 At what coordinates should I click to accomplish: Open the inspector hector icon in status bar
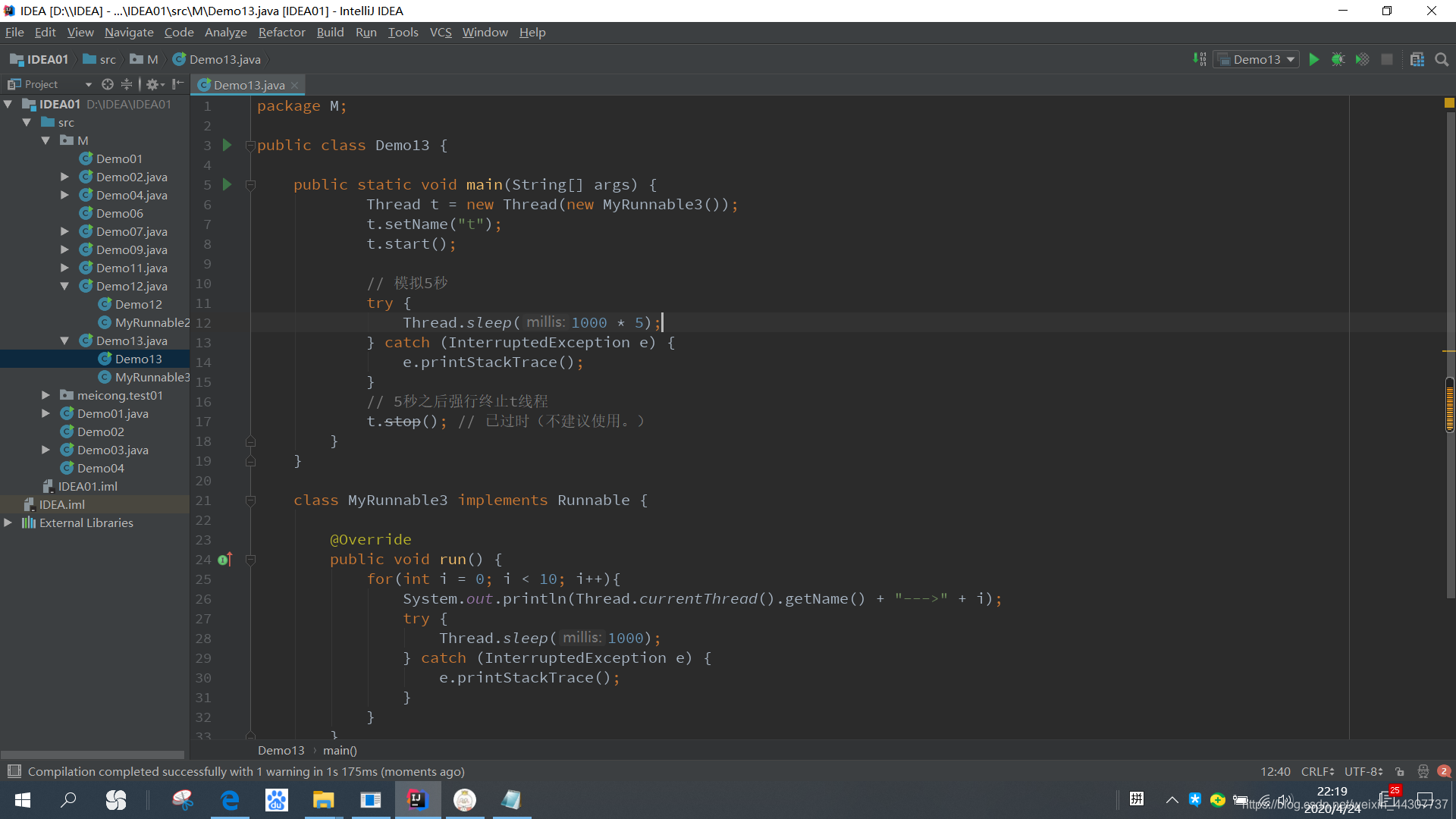coord(1423,771)
